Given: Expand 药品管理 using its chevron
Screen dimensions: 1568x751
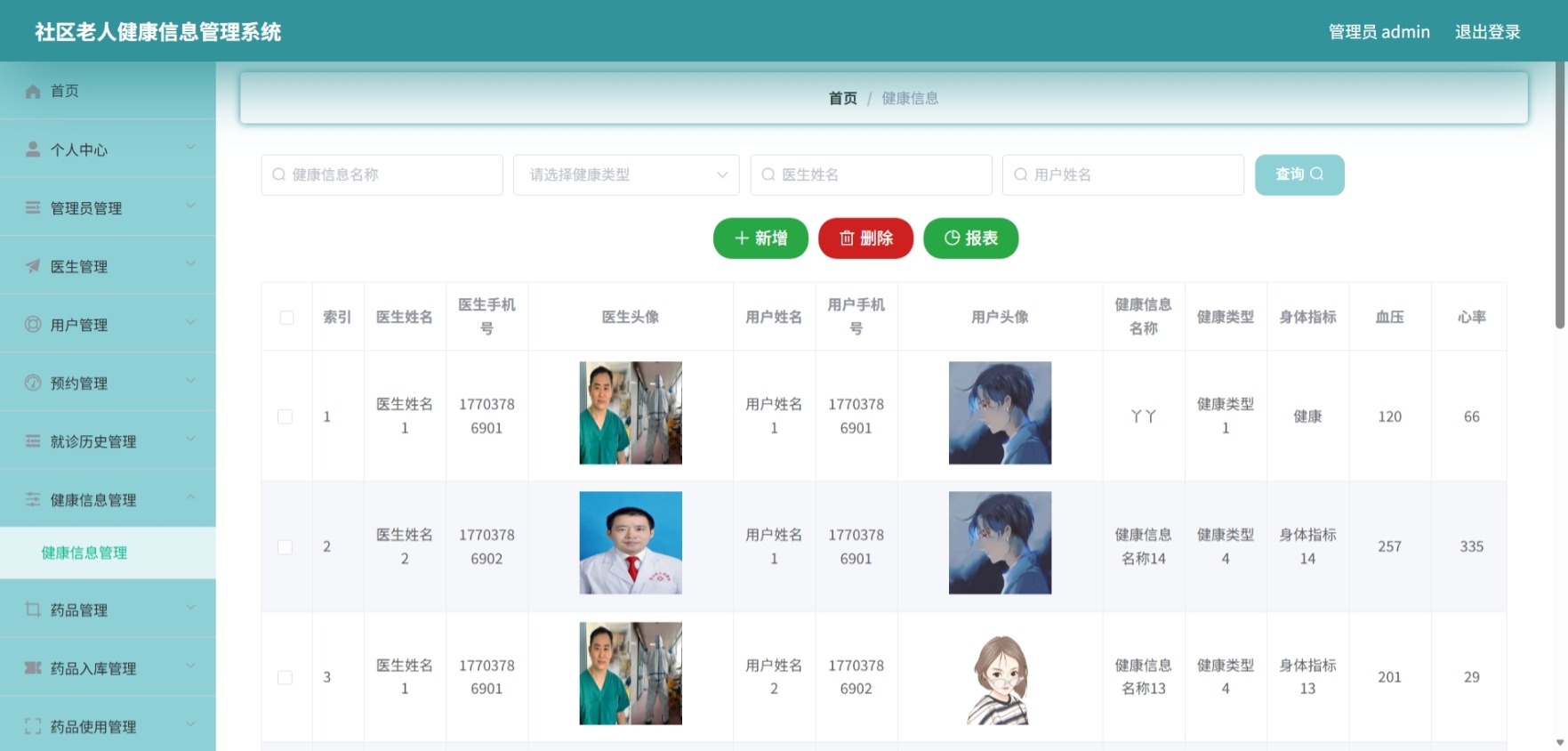Looking at the screenshot, I should pos(190,608).
